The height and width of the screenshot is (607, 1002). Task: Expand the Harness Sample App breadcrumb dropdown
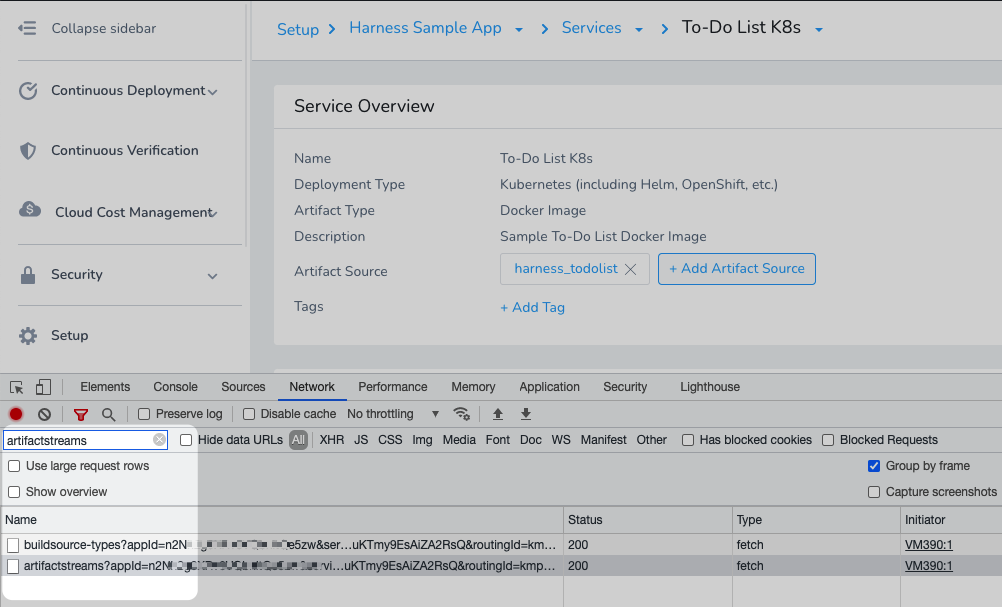(519, 30)
